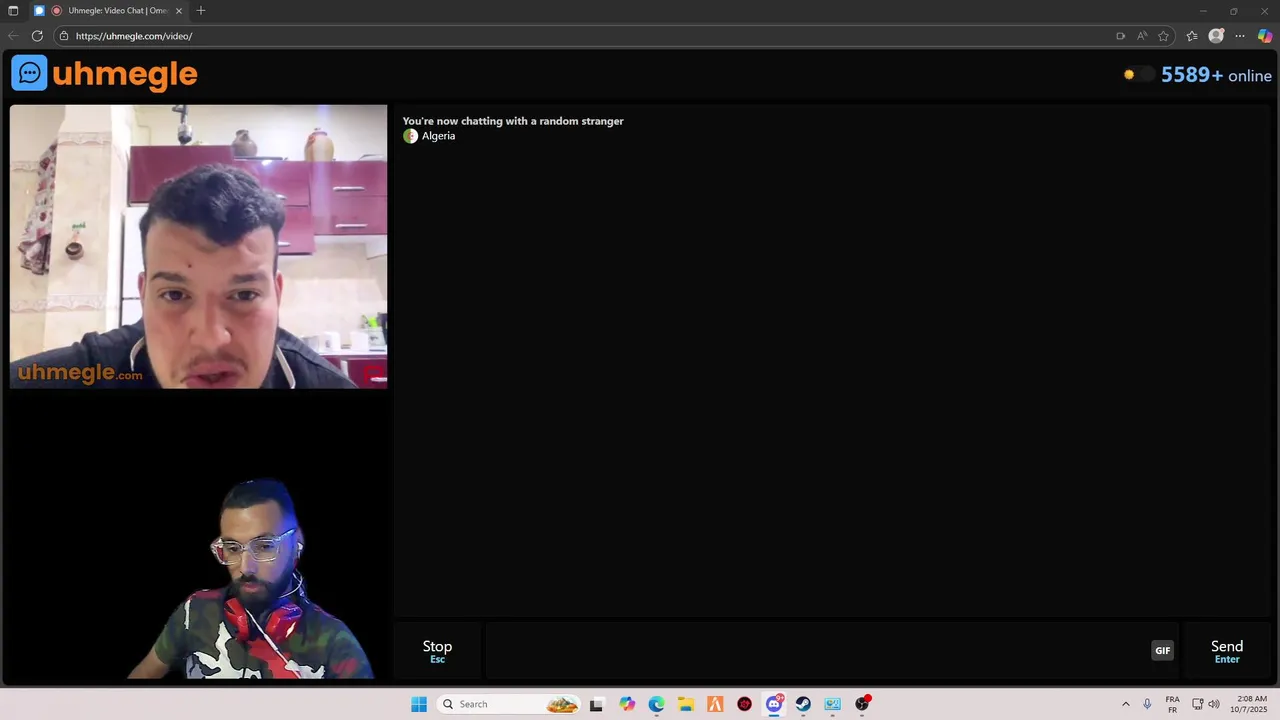The image size is (1280, 720).
Task: Click the site info lock icon
Action: coord(64,36)
